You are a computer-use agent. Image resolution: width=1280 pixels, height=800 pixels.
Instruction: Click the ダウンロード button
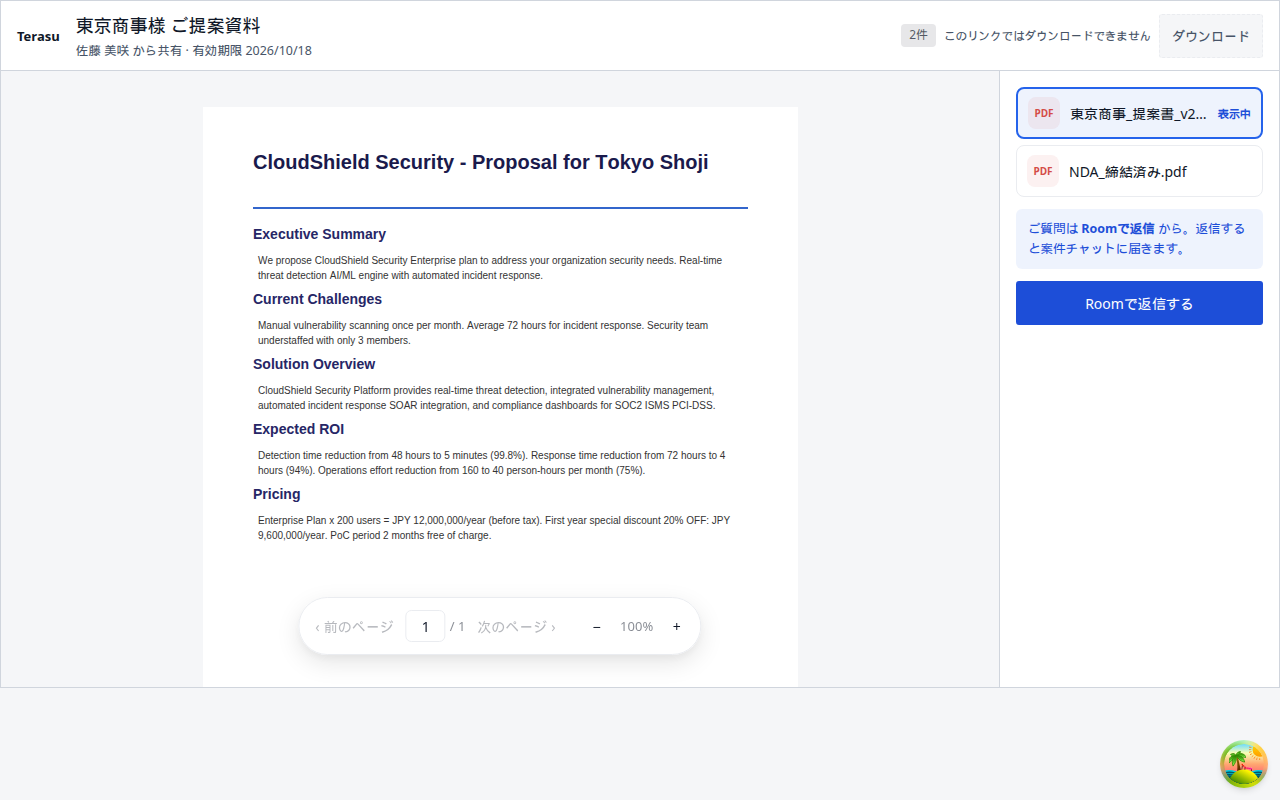1211,36
